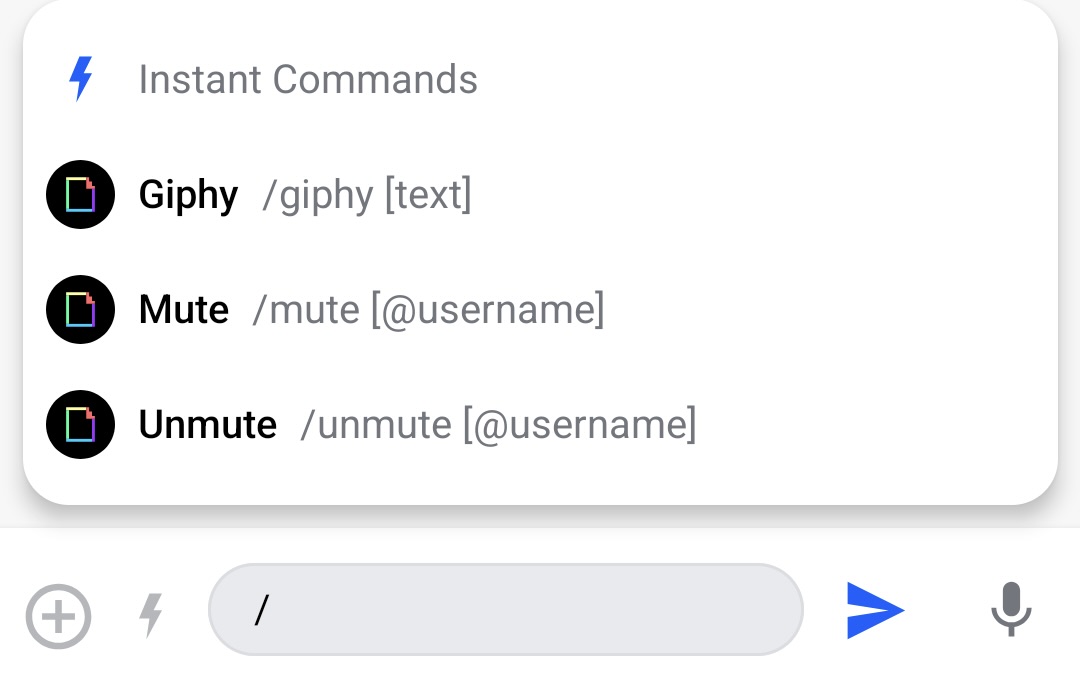
Task: Click the message input containing the slash
Action: 505,610
